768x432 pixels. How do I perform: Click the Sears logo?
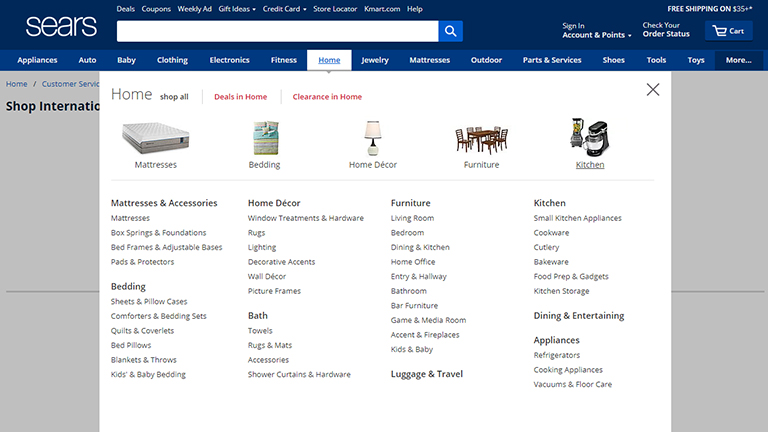tap(61, 27)
